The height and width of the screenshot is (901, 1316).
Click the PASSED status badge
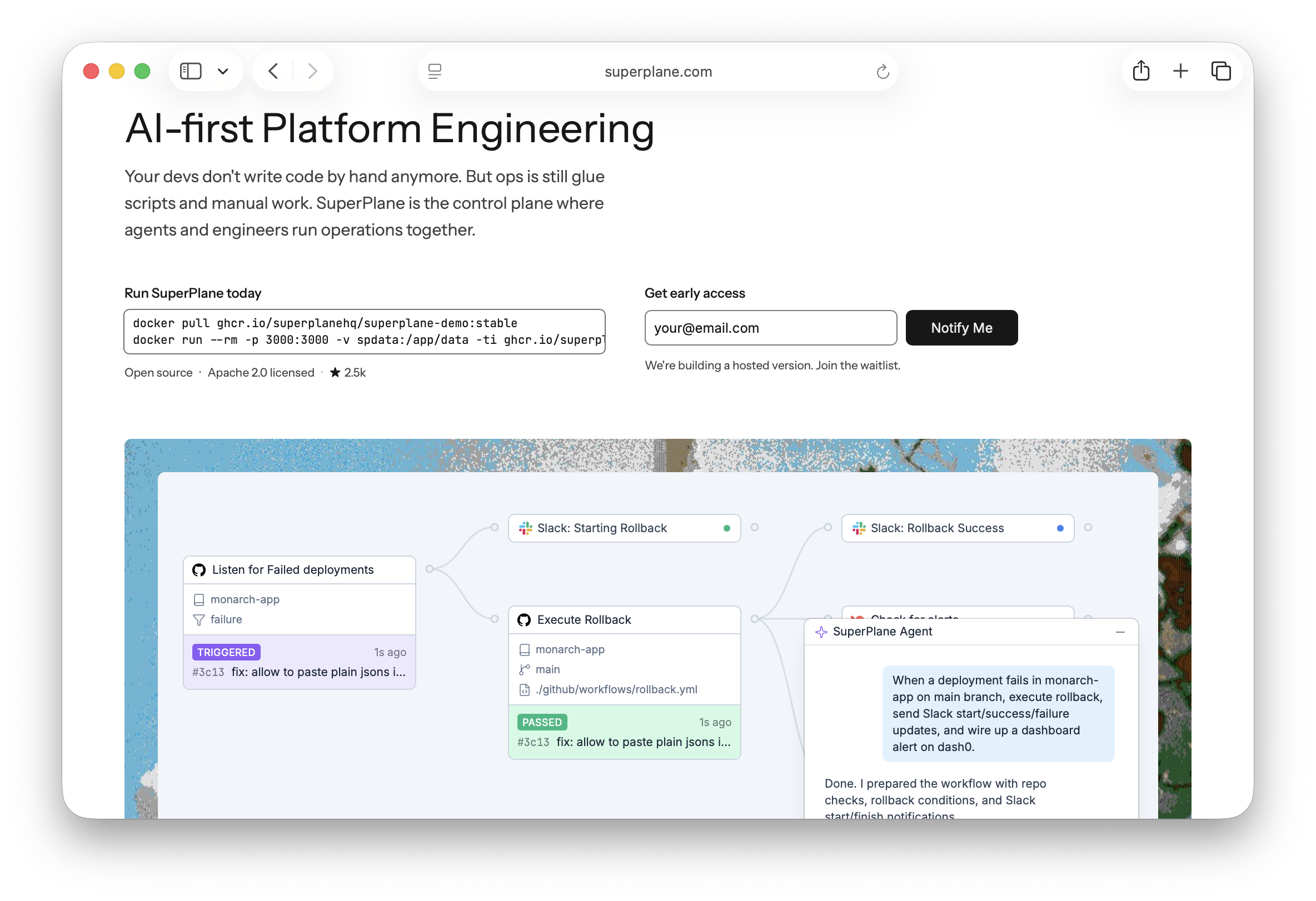[542, 723]
